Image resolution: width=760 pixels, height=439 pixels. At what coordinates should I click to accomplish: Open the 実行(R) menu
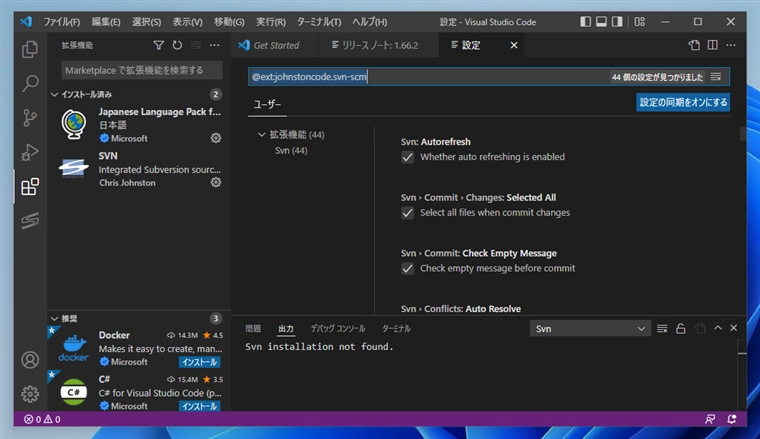coord(271,22)
